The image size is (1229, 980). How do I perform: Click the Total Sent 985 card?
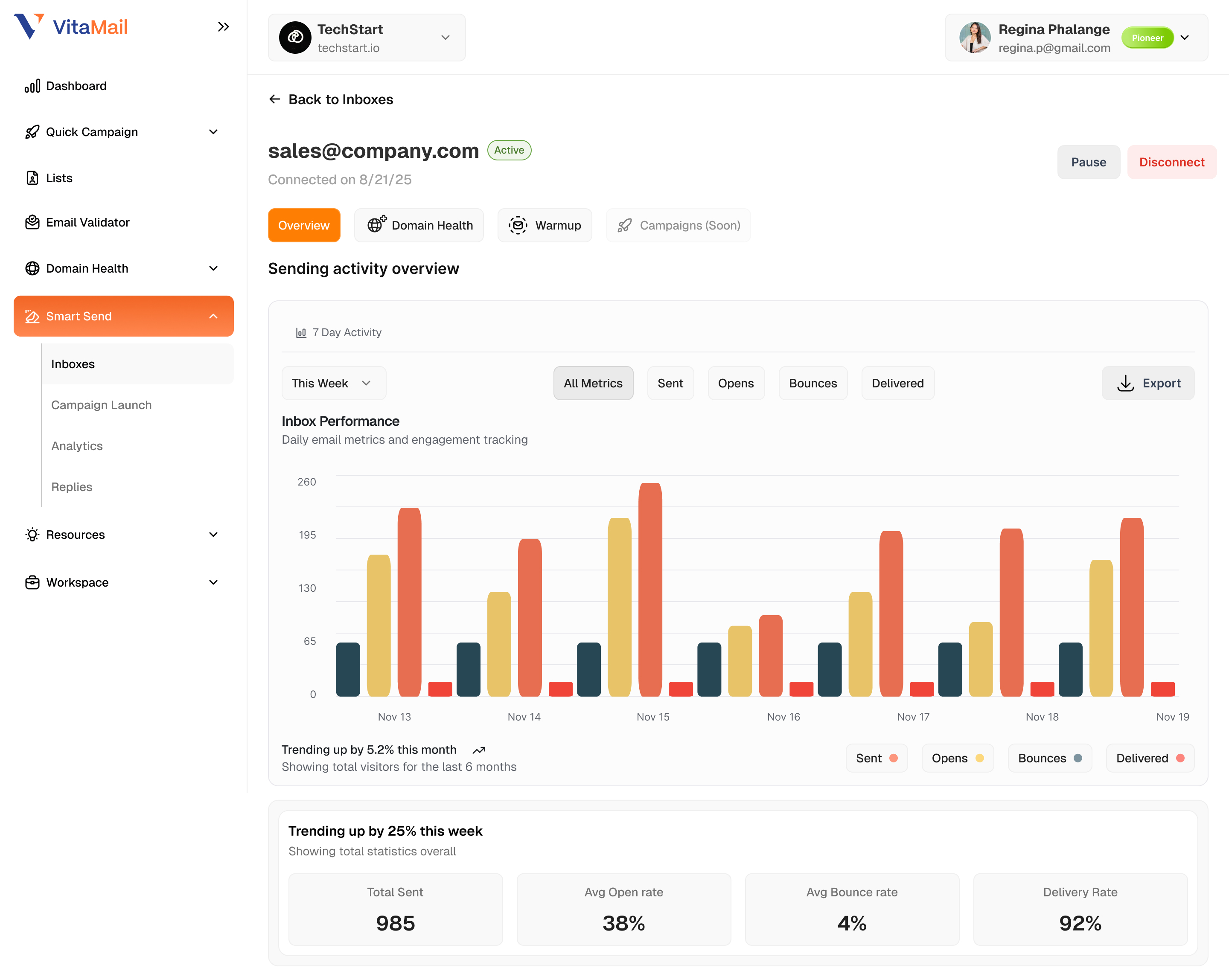click(396, 910)
